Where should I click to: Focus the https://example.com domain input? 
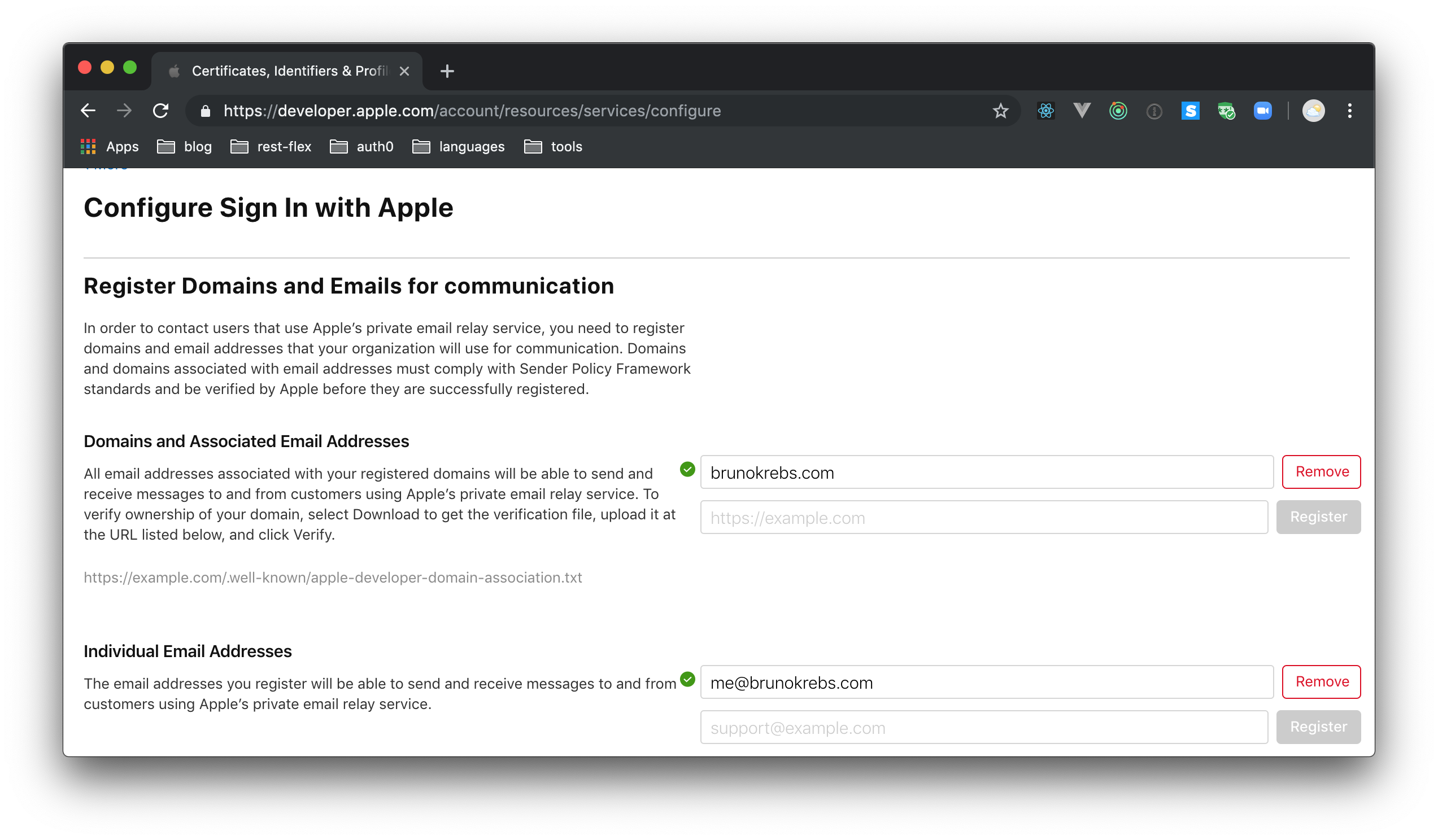[984, 517]
